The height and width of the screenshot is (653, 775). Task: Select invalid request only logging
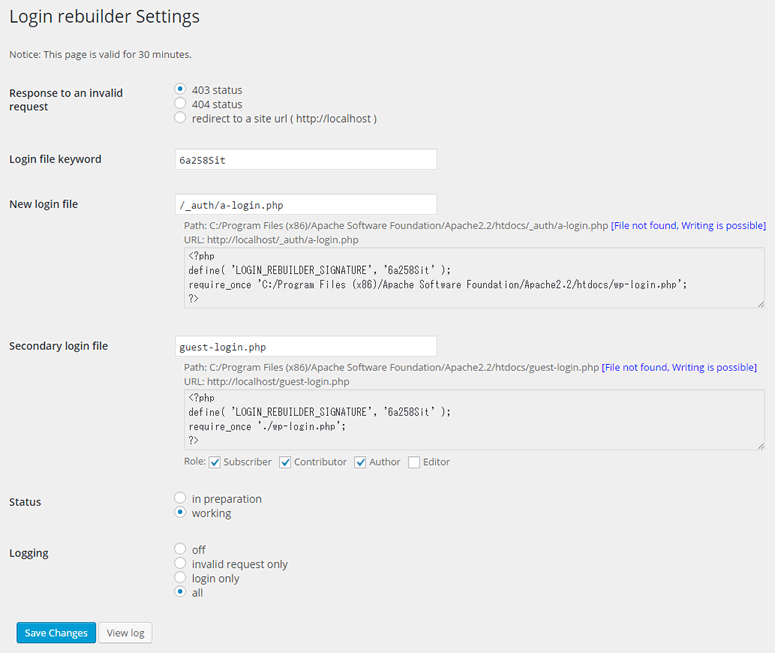pos(180,563)
